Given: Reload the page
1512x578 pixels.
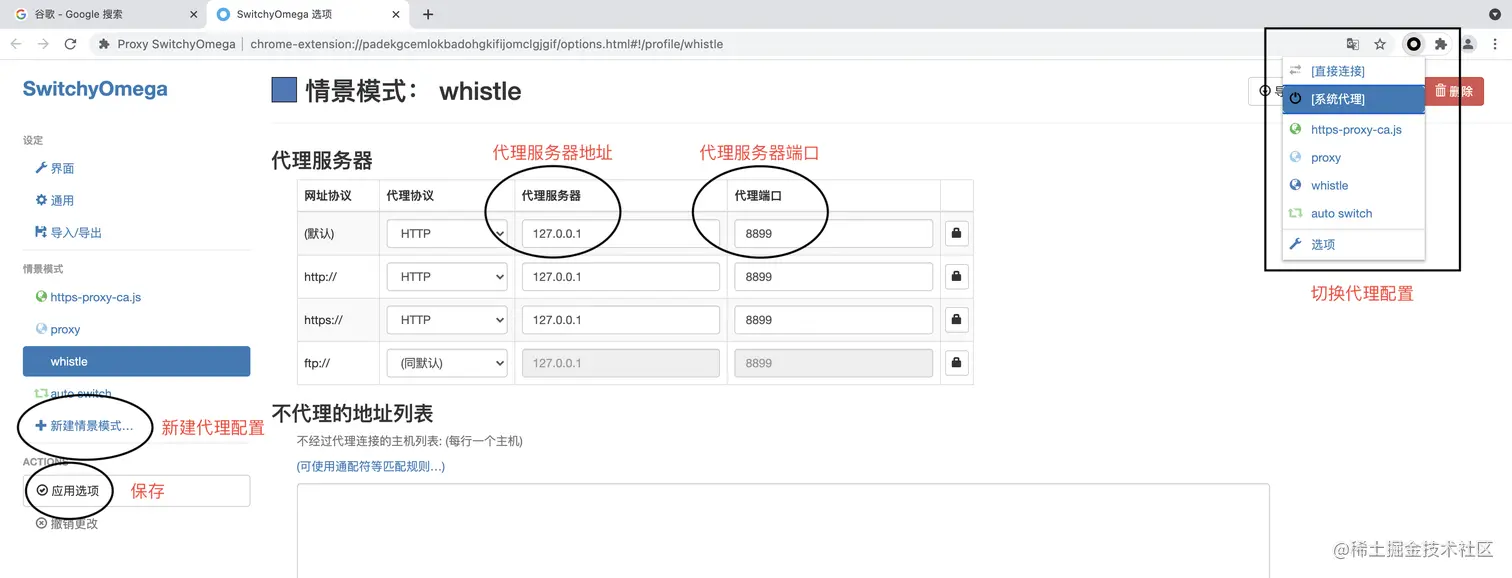Looking at the screenshot, I should (70, 44).
